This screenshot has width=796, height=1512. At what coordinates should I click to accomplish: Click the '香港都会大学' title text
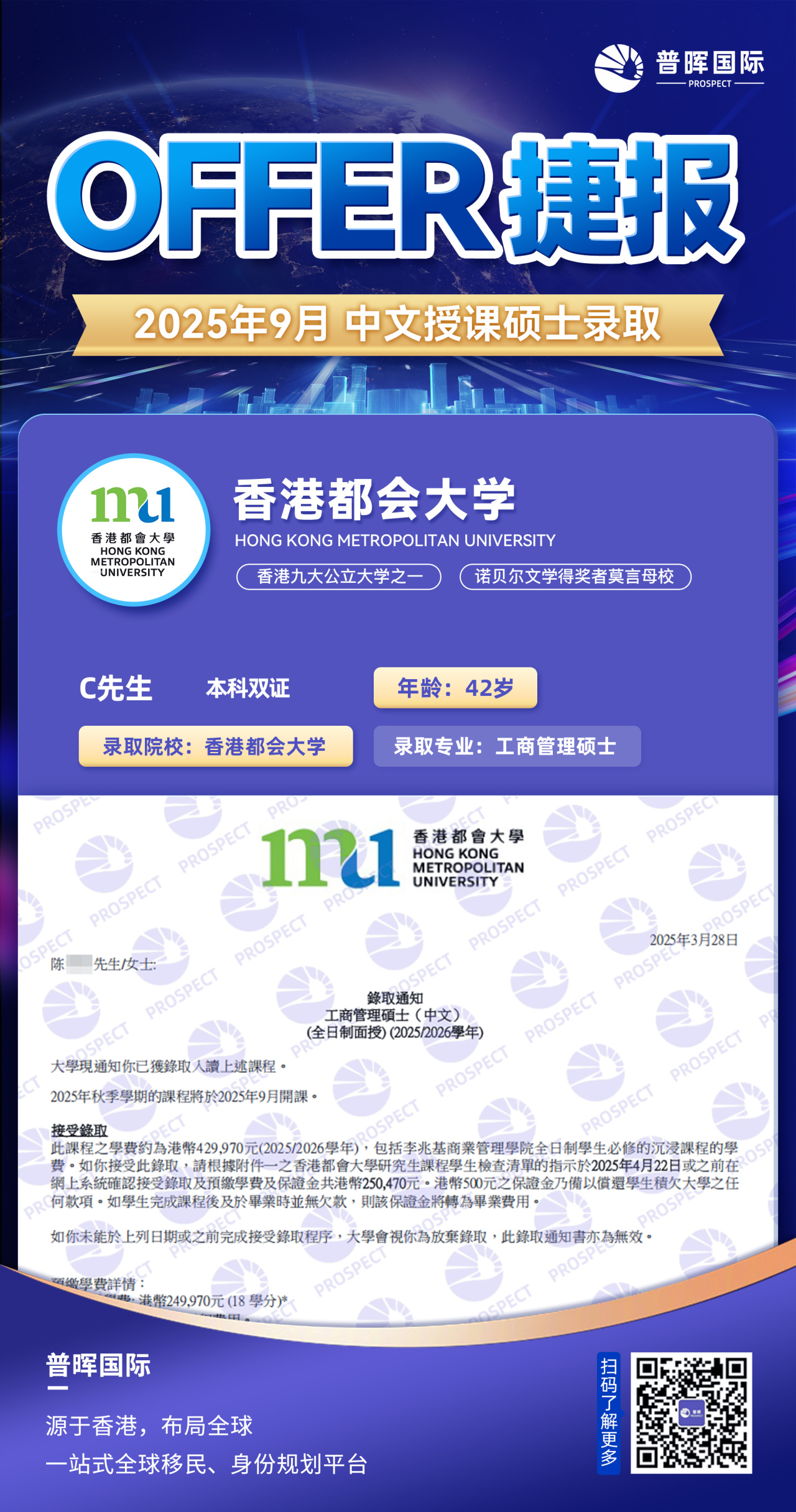[x=374, y=499]
